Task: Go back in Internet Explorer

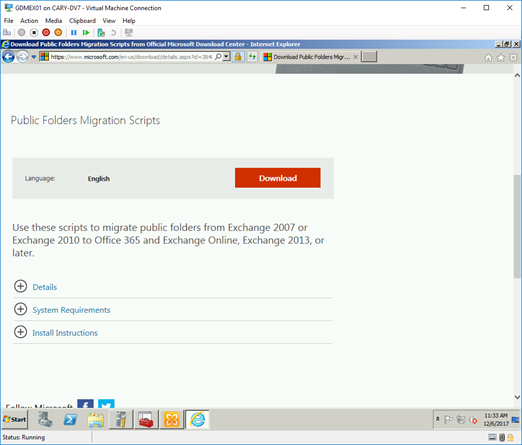Action: [x=8, y=57]
